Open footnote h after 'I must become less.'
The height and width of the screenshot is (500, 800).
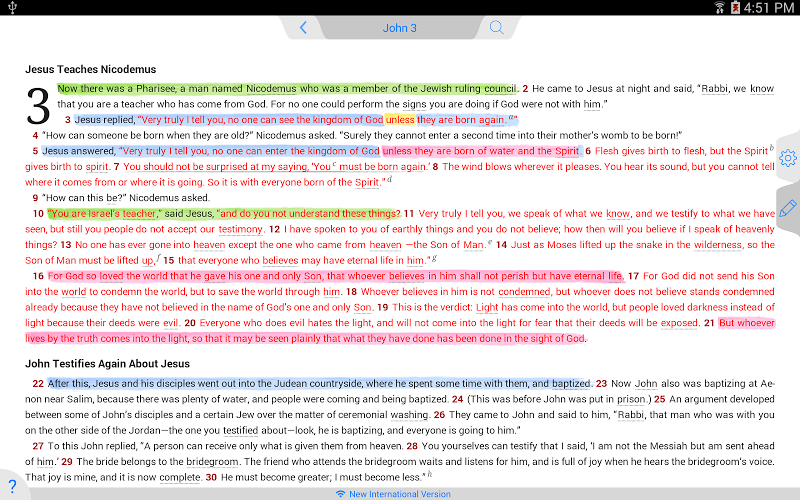430,474
